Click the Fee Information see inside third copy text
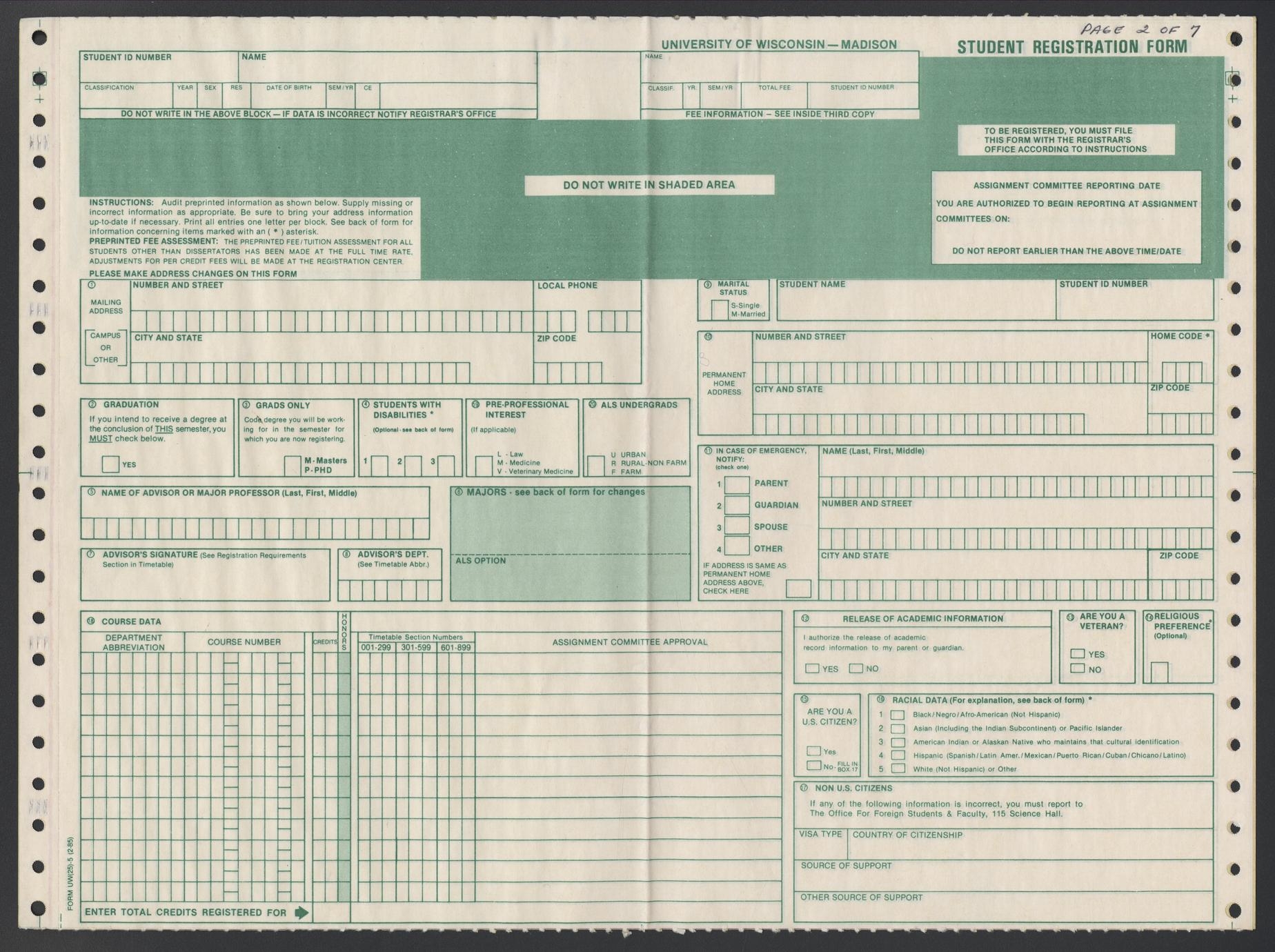Image resolution: width=1275 pixels, height=952 pixels. 780,114
